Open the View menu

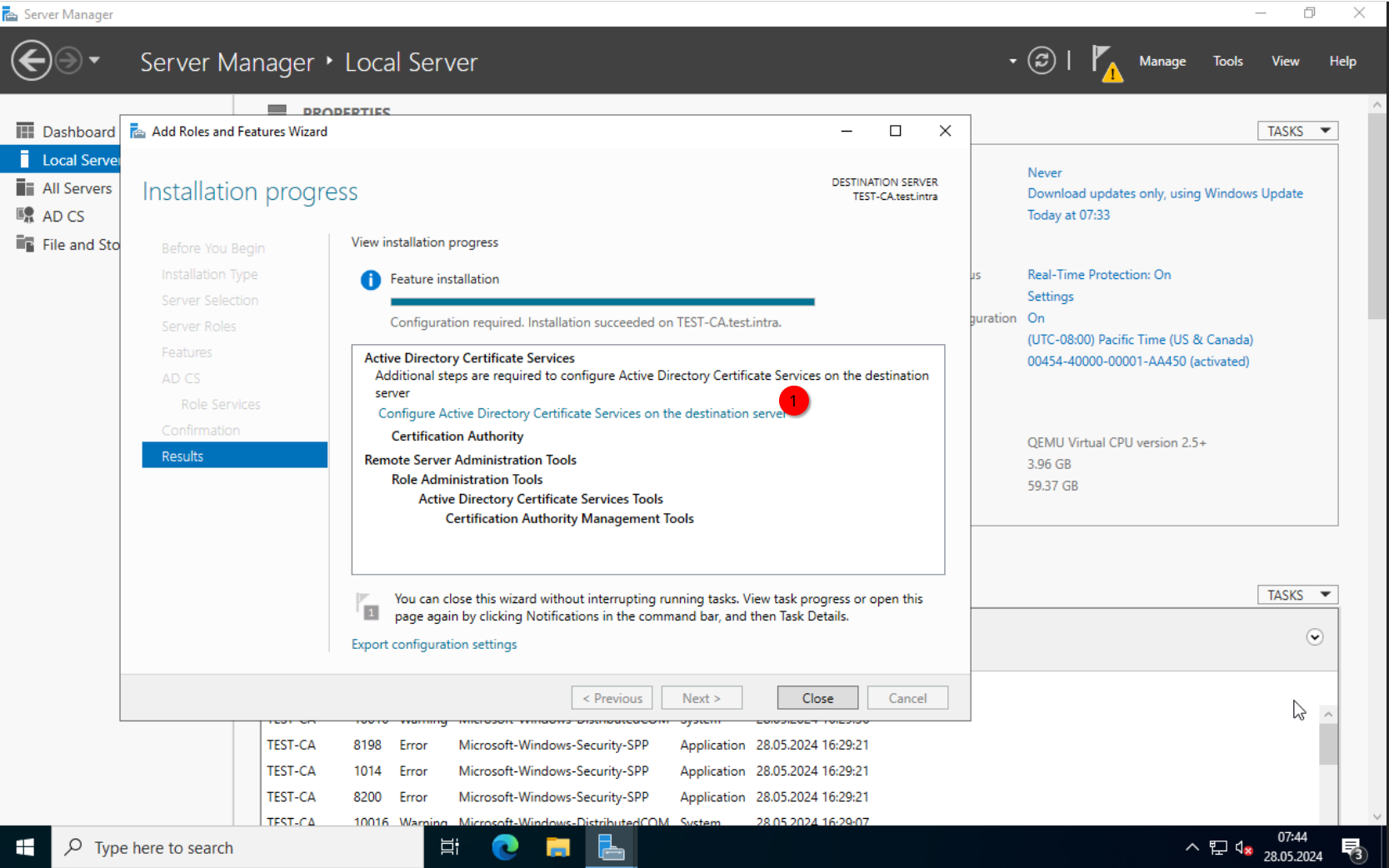(1285, 61)
